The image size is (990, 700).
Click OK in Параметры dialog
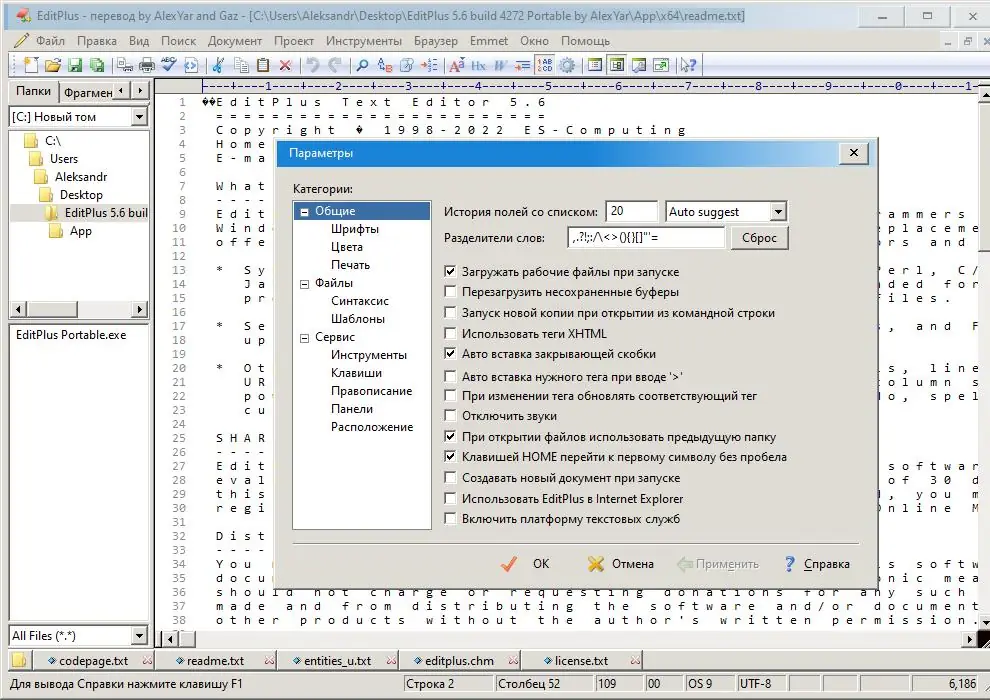[x=525, y=564]
